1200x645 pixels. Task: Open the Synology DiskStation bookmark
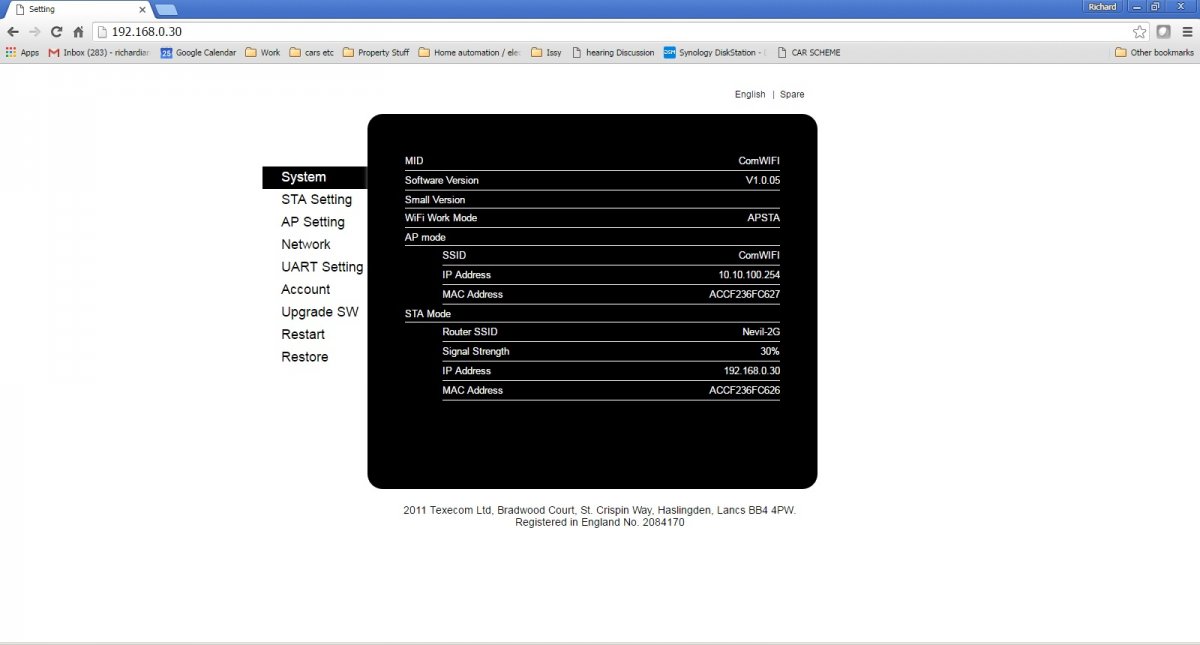pos(714,53)
